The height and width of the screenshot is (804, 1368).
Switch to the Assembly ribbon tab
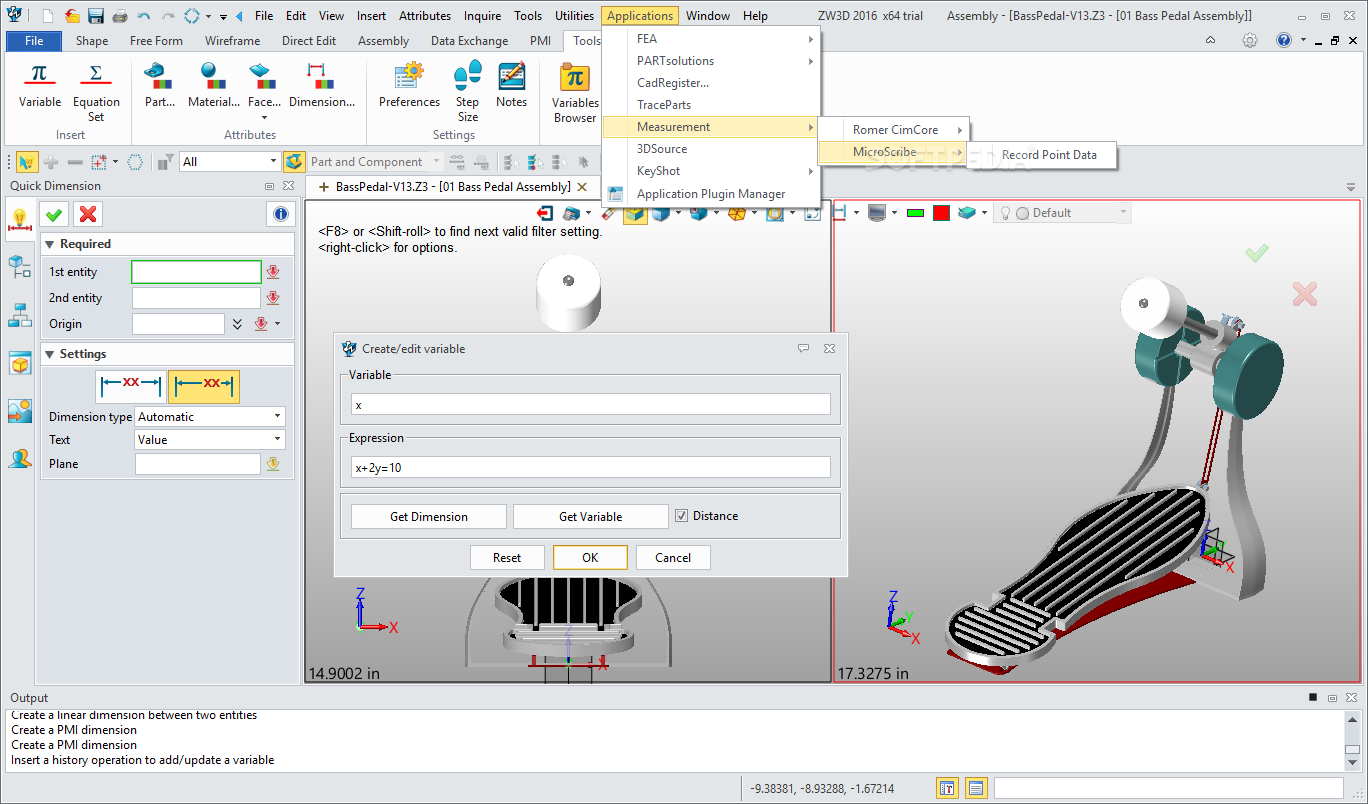384,41
